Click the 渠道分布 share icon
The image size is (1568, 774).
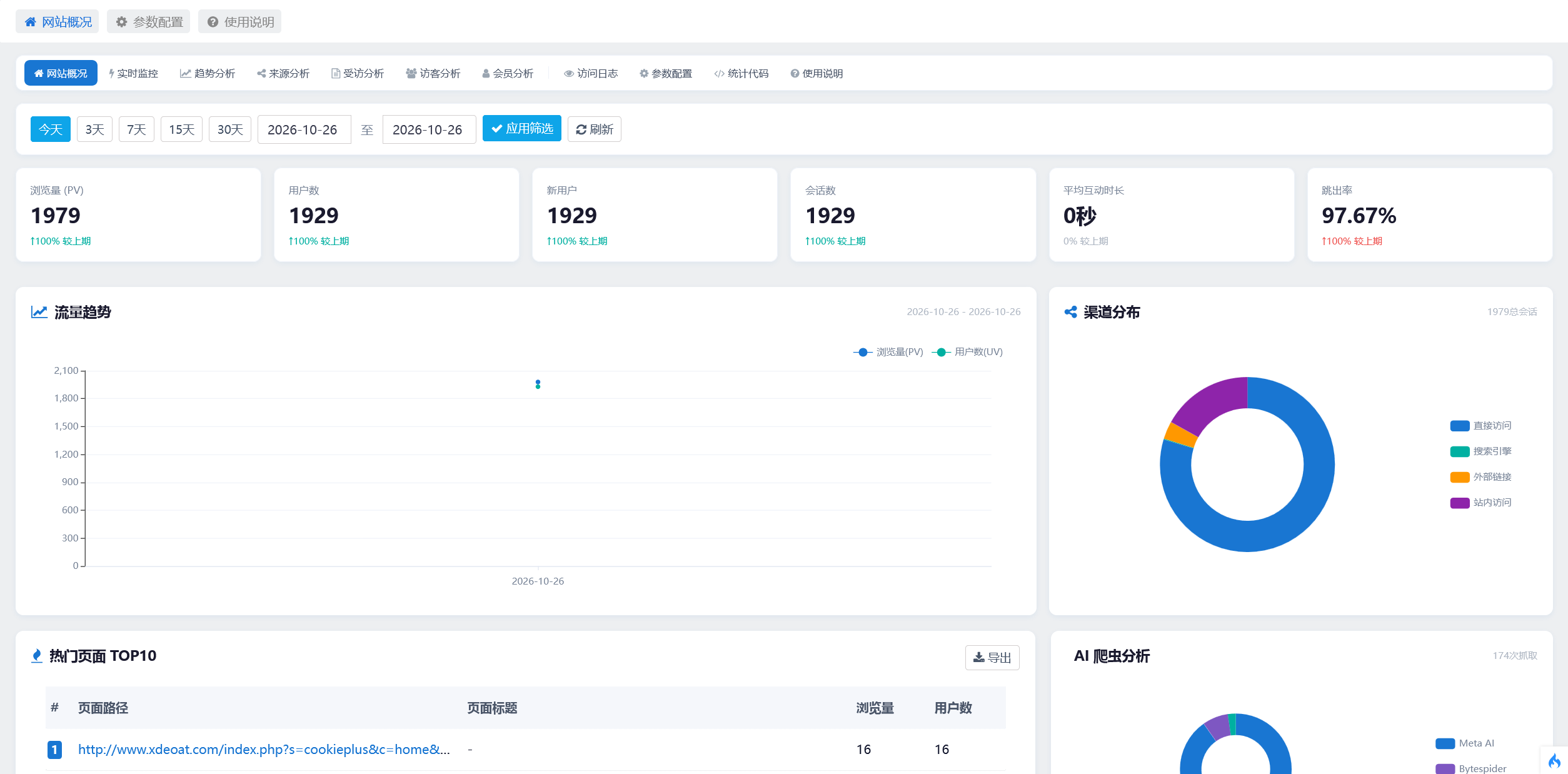[x=1070, y=312]
